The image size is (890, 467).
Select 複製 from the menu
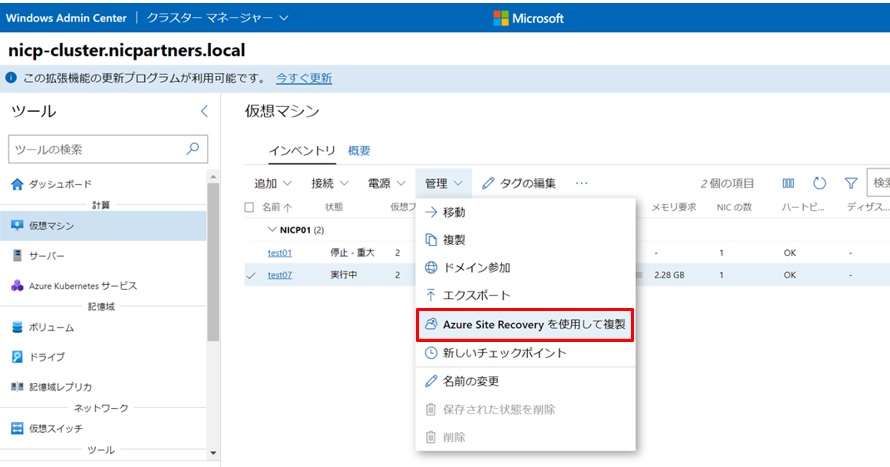click(526, 240)
